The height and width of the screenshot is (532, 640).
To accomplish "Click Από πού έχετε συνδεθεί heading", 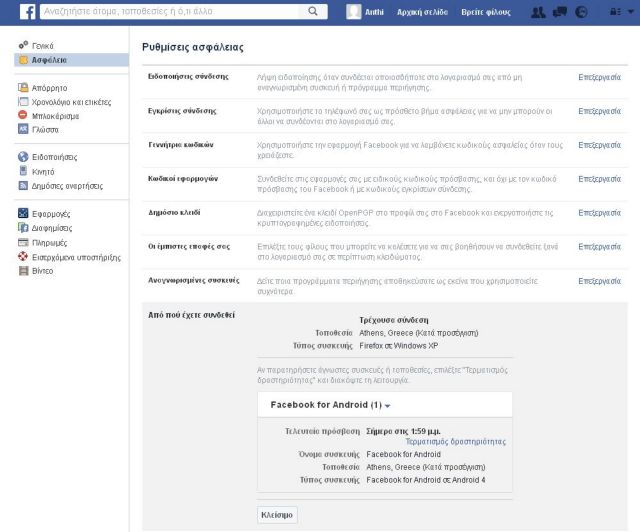I will [191, 315].
